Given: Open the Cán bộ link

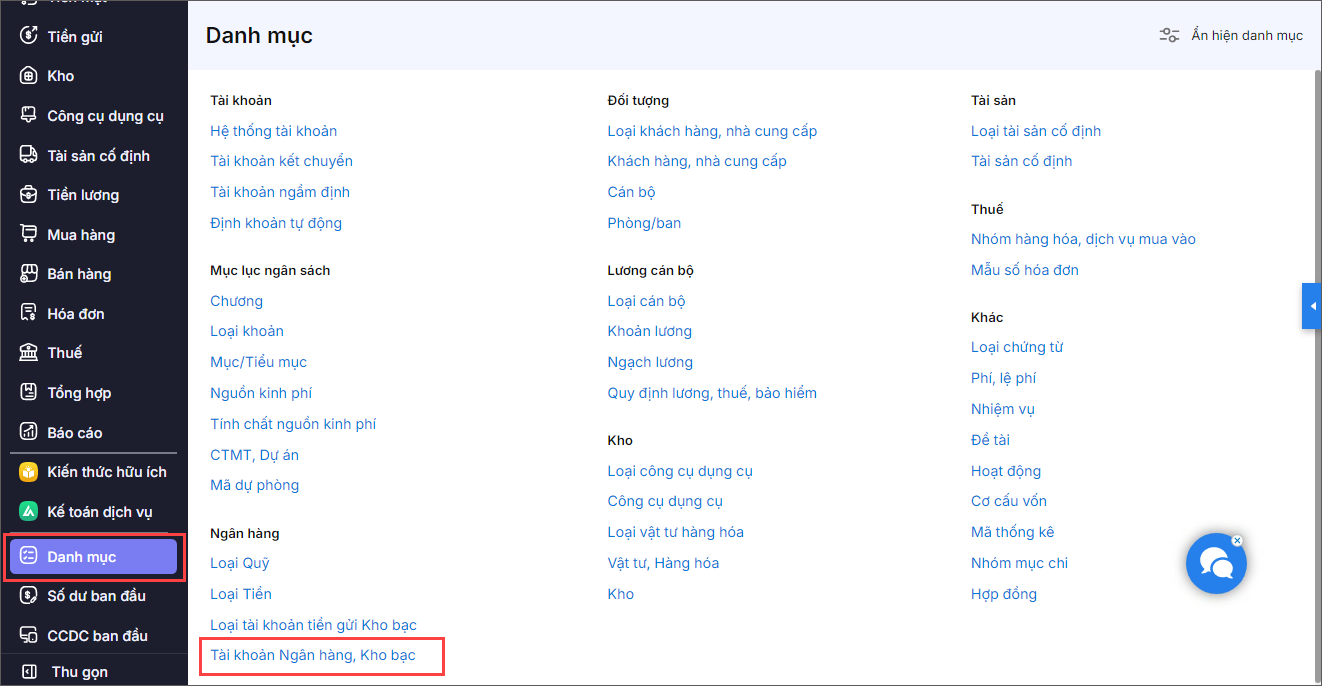Looking at the screenshot, I should (x=631, y=192).
